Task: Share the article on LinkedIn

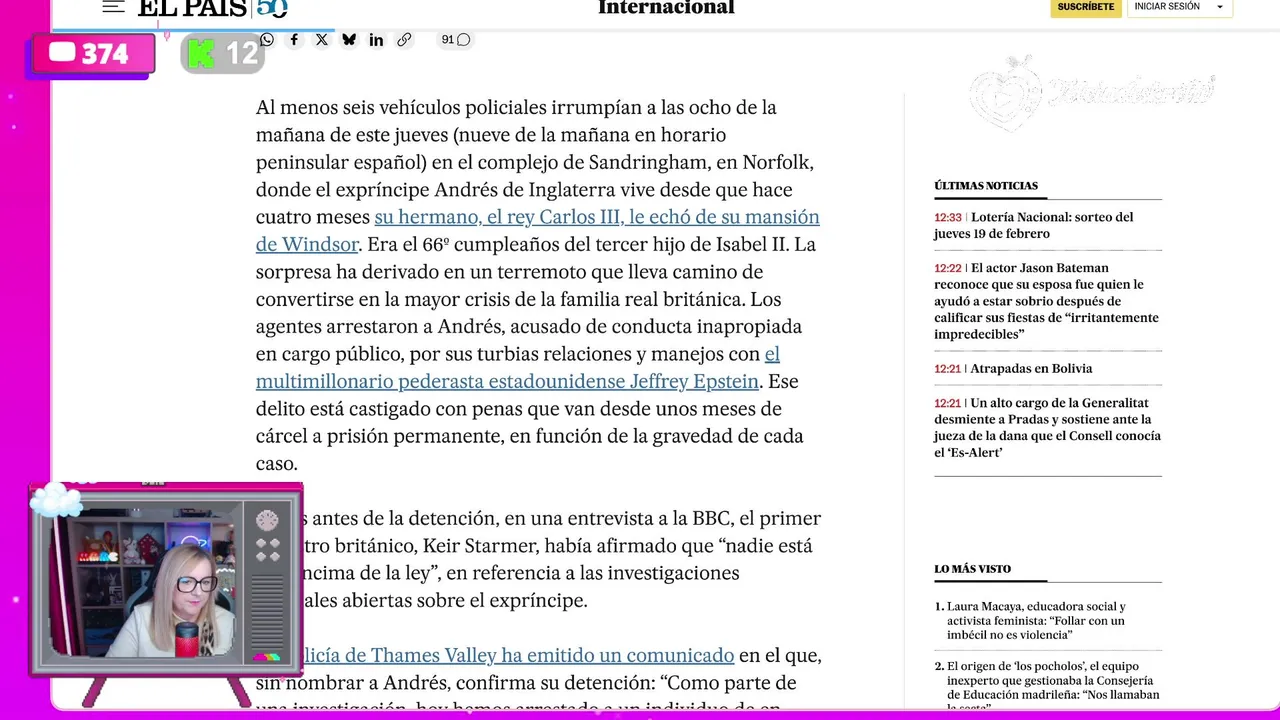Action: 376,40
